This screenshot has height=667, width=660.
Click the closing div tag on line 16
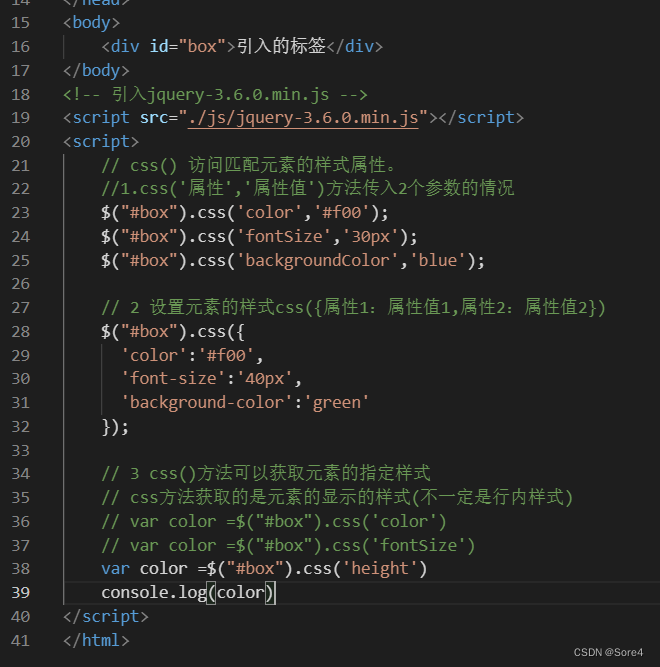[355, 46]
